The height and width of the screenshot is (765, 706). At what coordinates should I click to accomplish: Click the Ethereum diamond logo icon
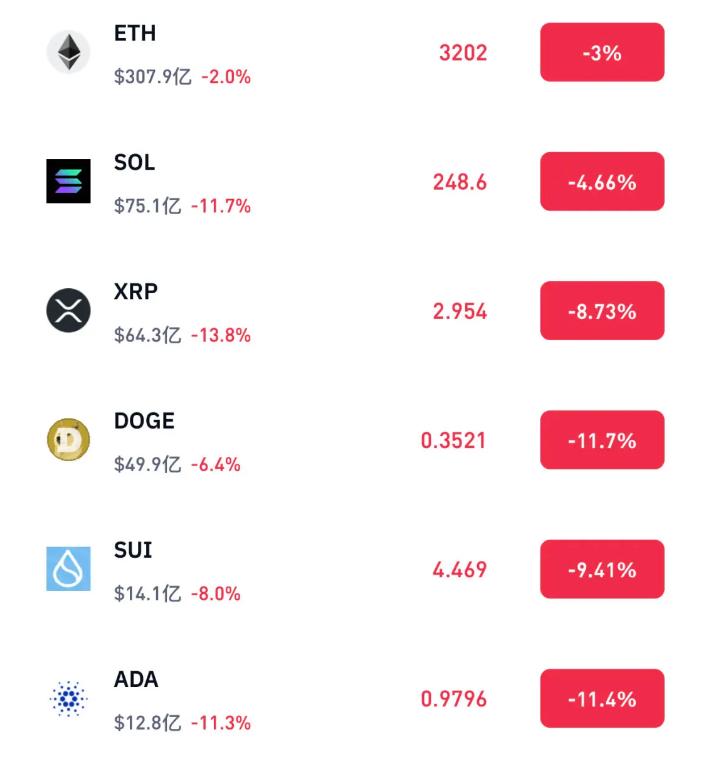coord(68,52)
